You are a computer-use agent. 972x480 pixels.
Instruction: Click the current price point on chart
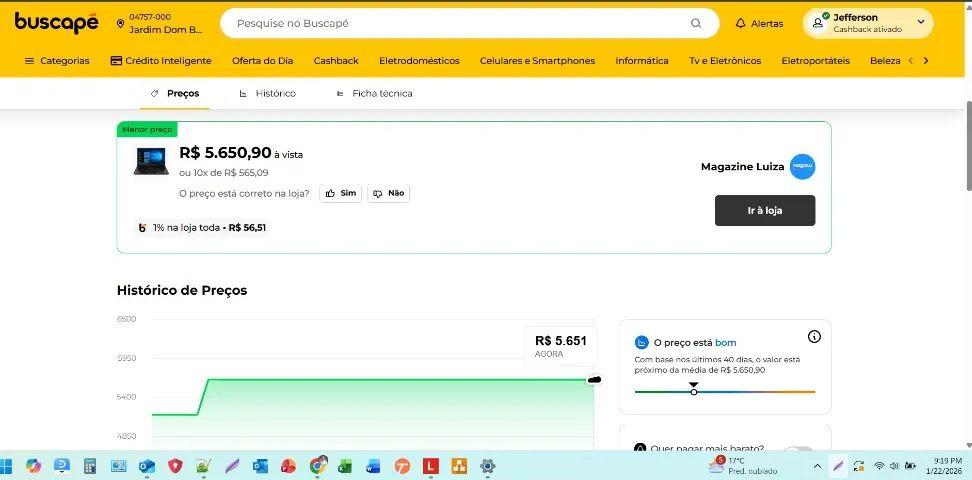point(594,380)
